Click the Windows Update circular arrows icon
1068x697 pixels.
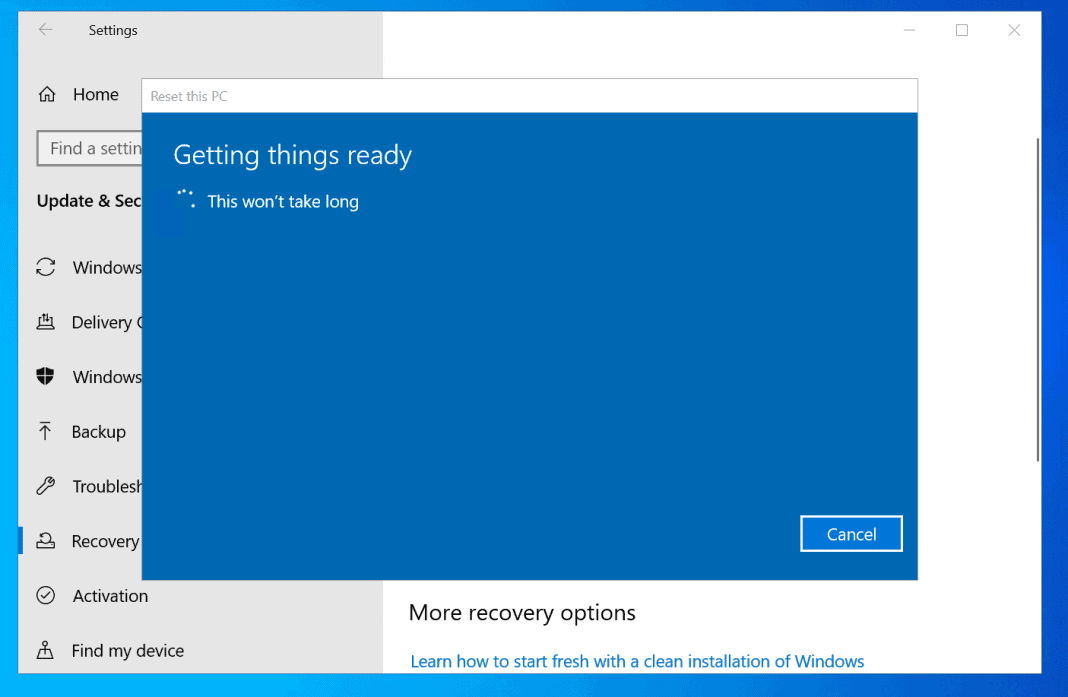(x=46, y=267)
